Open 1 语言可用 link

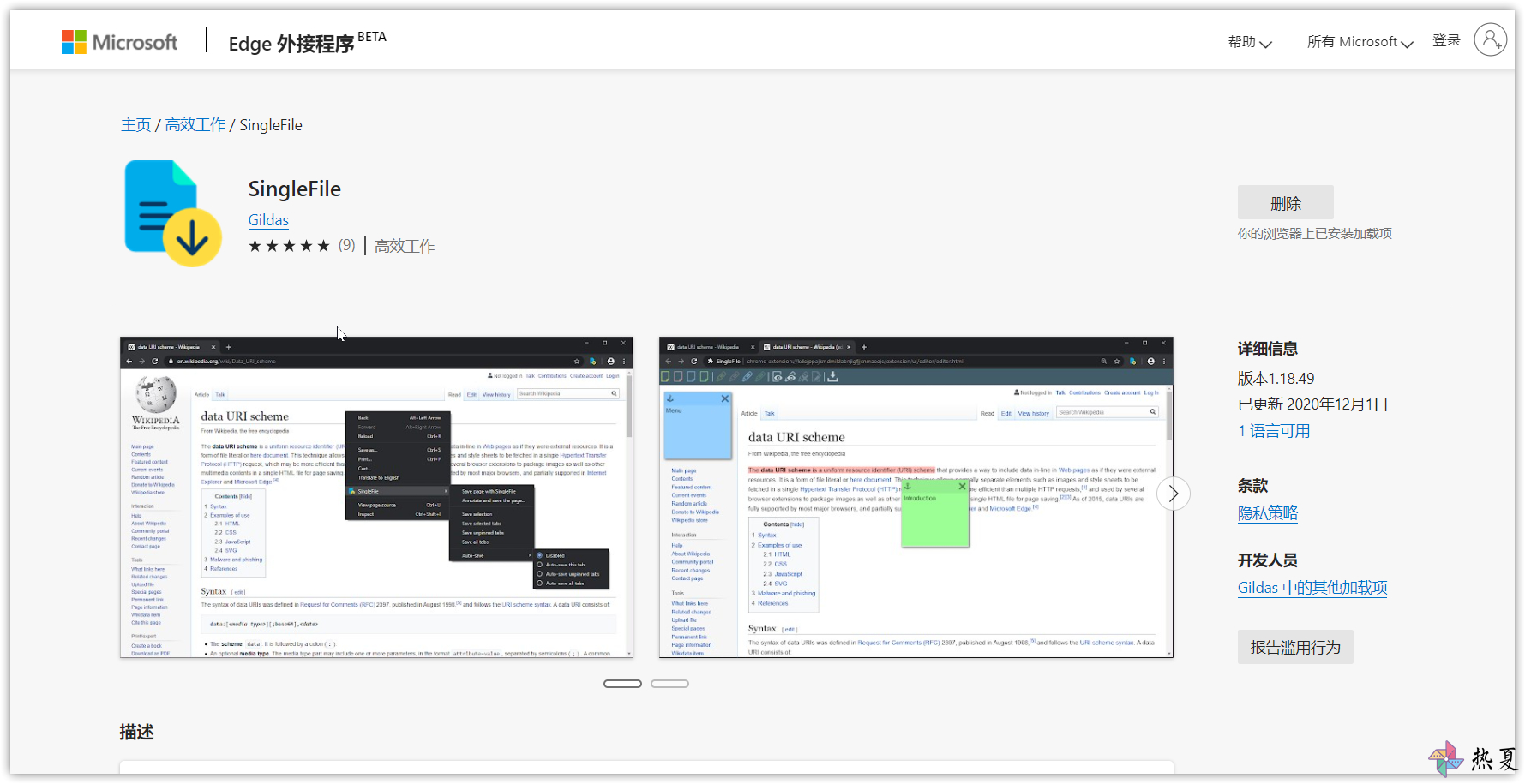tap(1274, 431)
